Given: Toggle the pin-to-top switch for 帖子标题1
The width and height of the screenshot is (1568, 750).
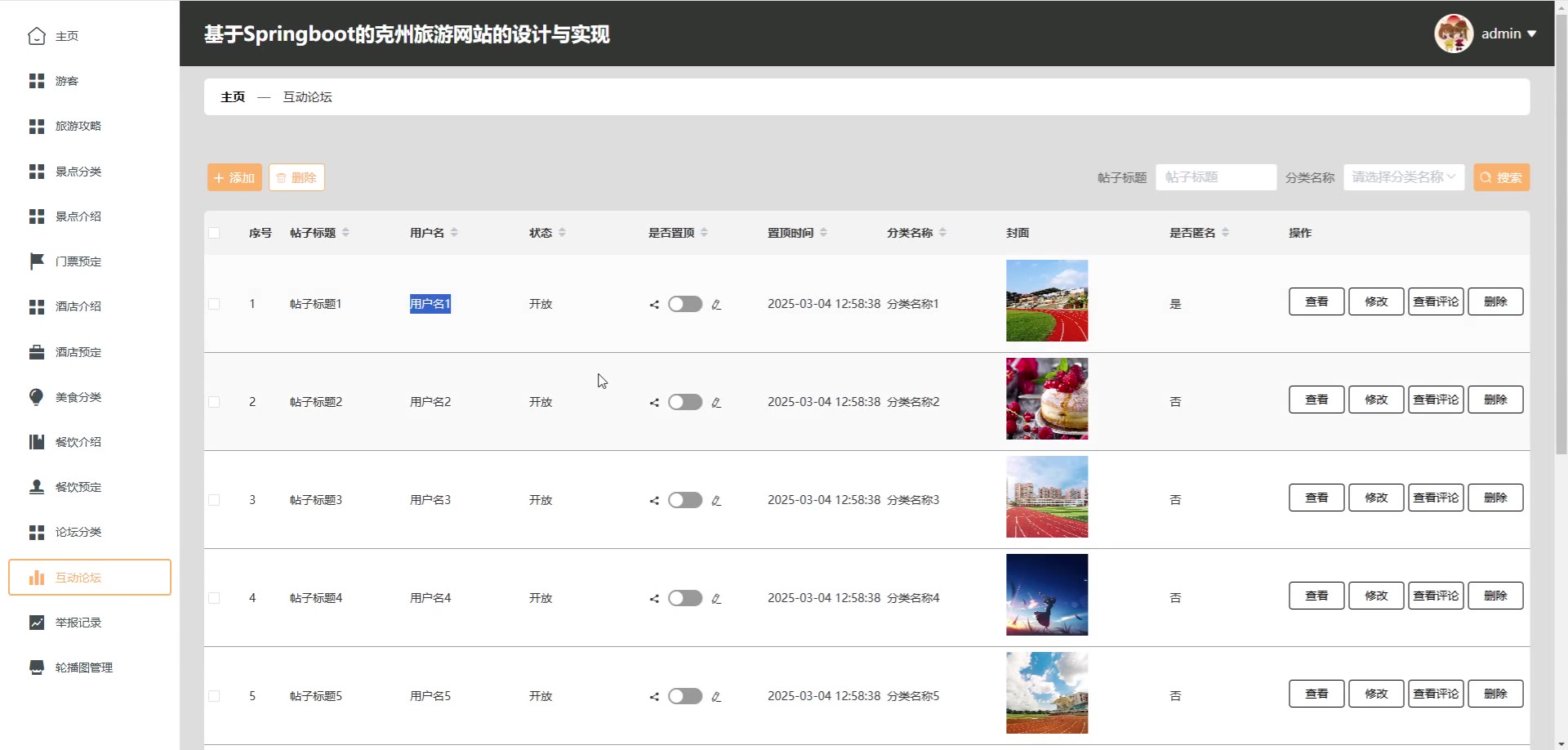Looking at the screenshot, I should pos(684,304).
